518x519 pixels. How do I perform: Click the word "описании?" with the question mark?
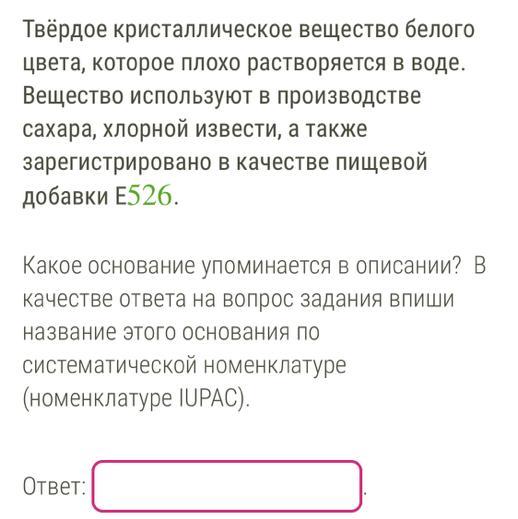408,265
